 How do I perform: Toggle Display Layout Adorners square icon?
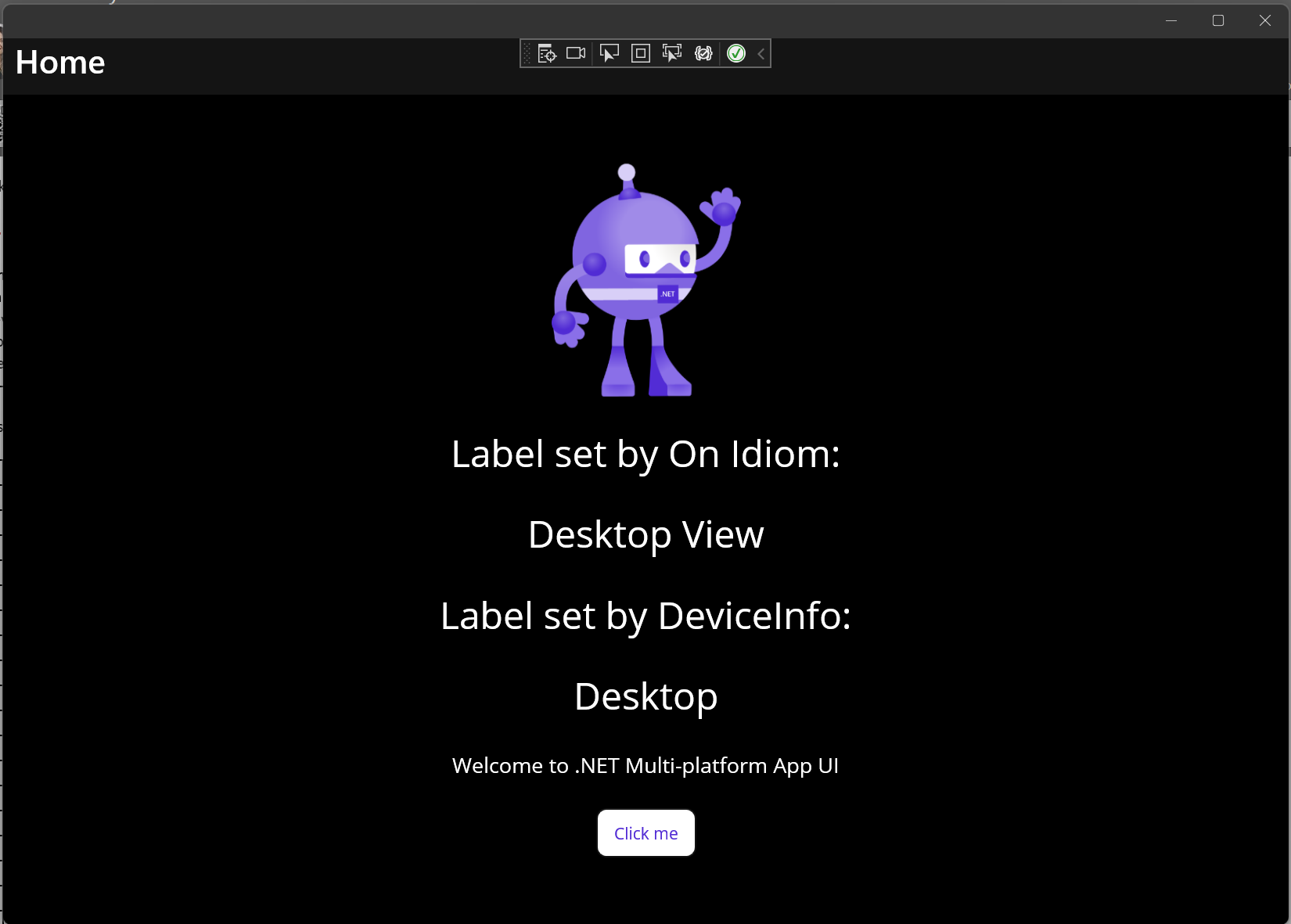[x=641, y=53]
